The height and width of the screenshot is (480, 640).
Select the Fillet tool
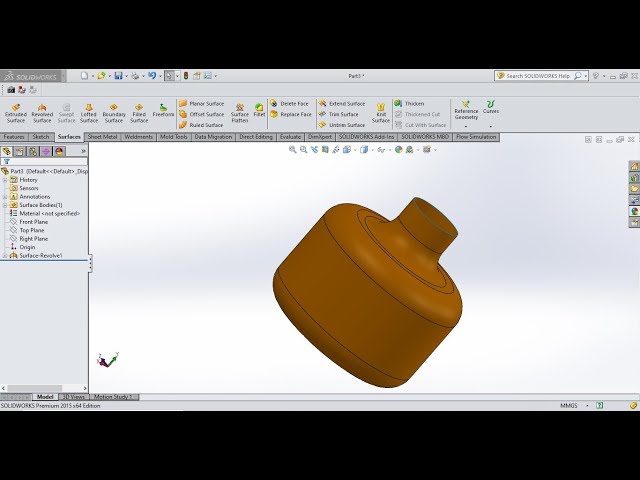pyautogui.click(x=259, y=110)
